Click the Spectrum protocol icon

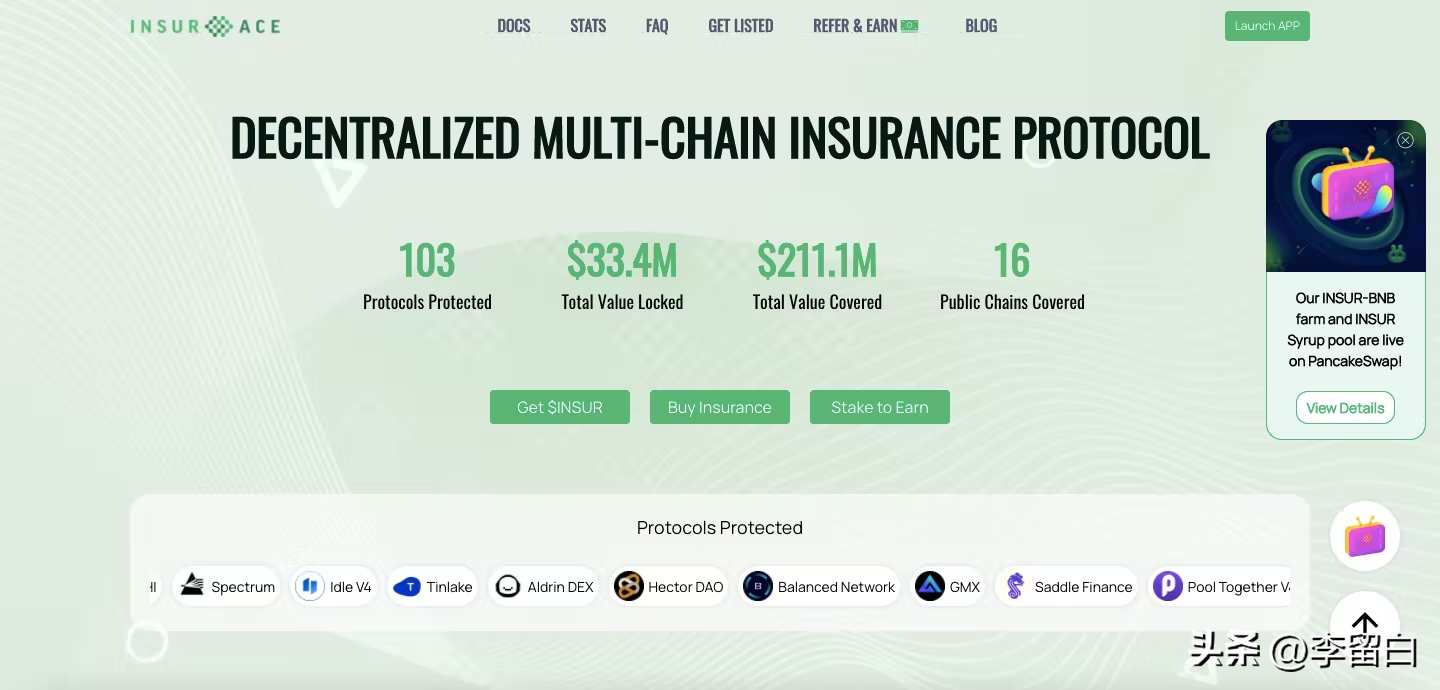coord(192,586)
